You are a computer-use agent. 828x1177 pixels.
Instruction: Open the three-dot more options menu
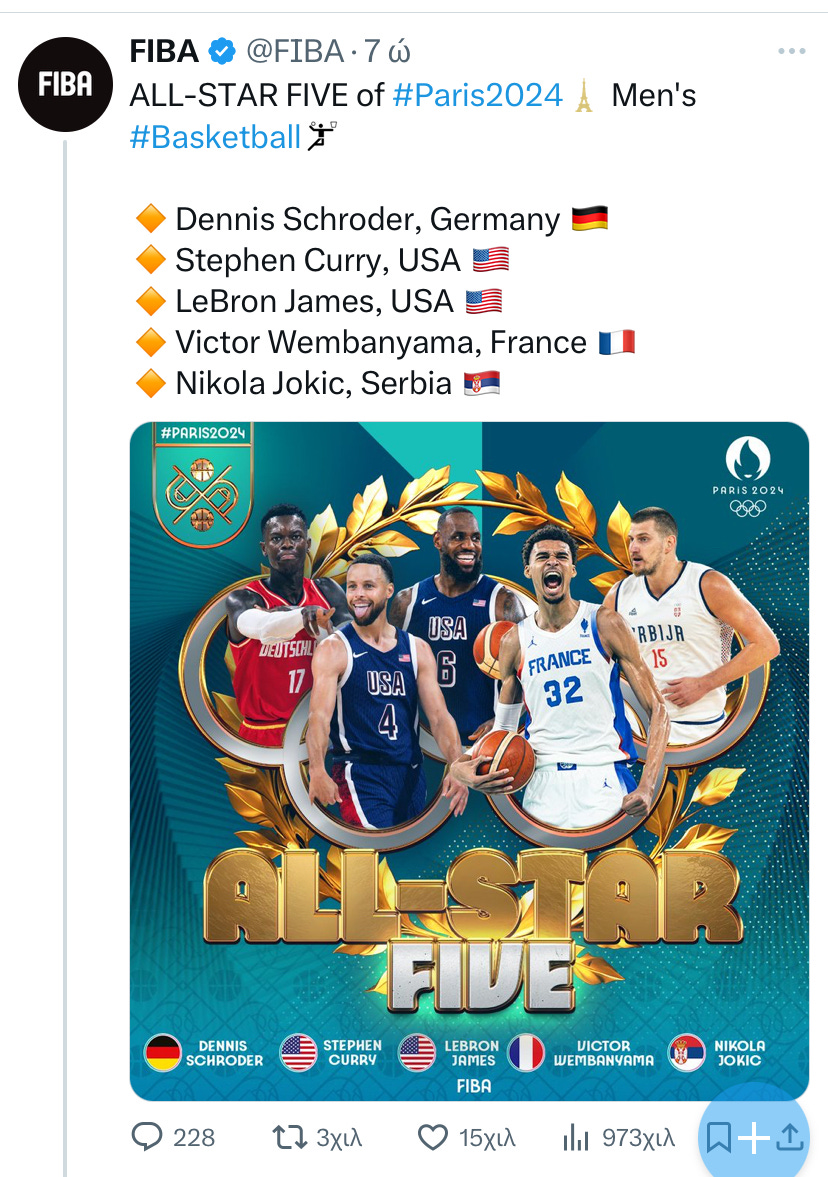(x=792, y=51)
